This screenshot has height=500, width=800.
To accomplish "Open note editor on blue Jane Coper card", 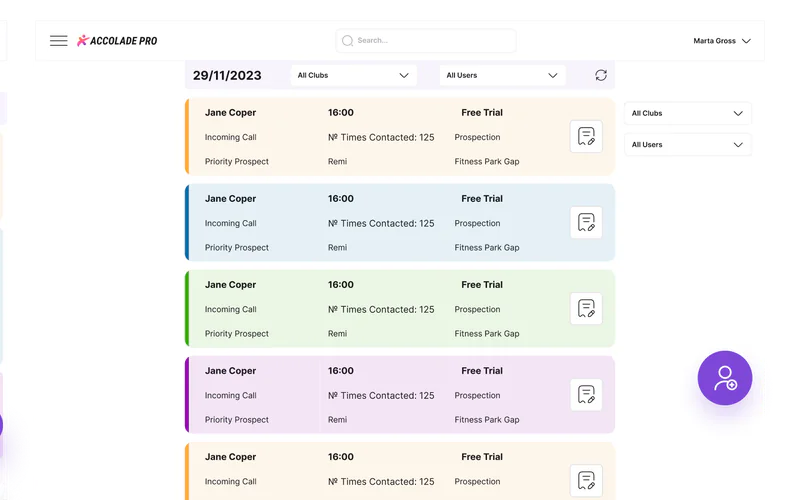I will coord(586,222).
